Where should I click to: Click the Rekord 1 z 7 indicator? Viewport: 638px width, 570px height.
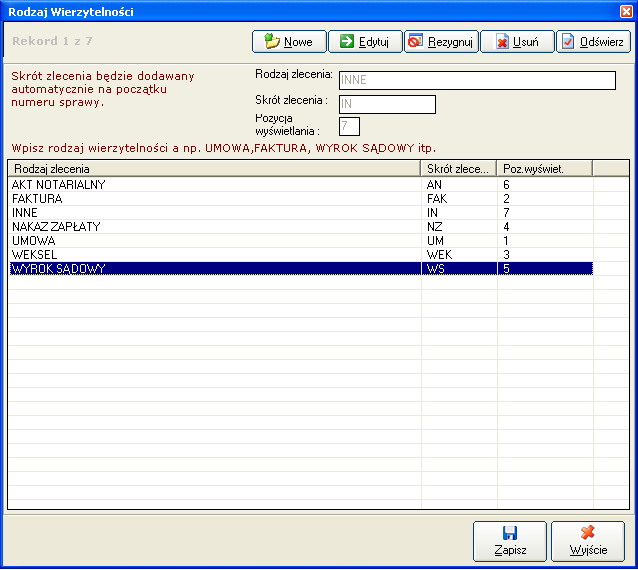52,41
